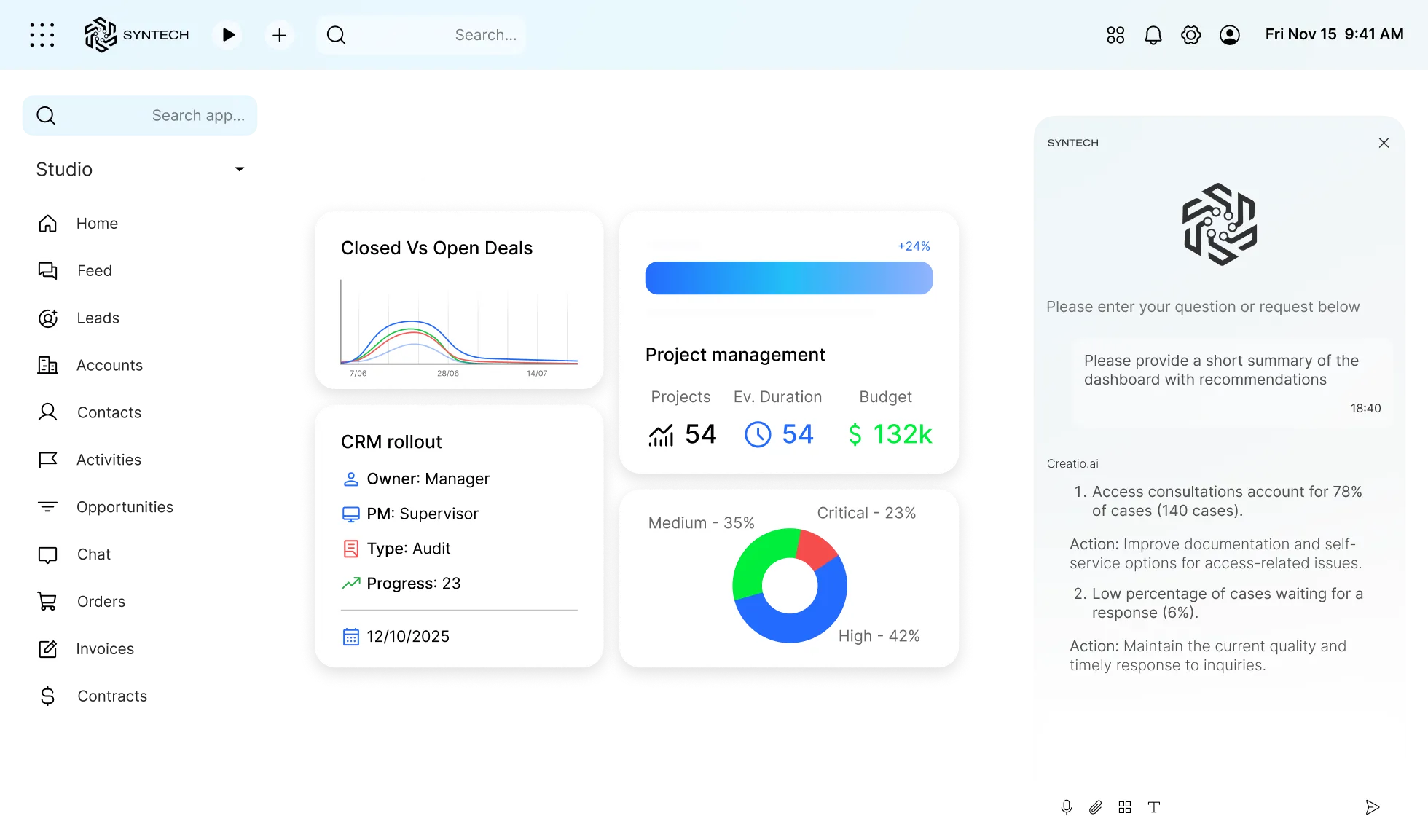Click the plus add button
1428x840 pixels.
tap(279, 35)
